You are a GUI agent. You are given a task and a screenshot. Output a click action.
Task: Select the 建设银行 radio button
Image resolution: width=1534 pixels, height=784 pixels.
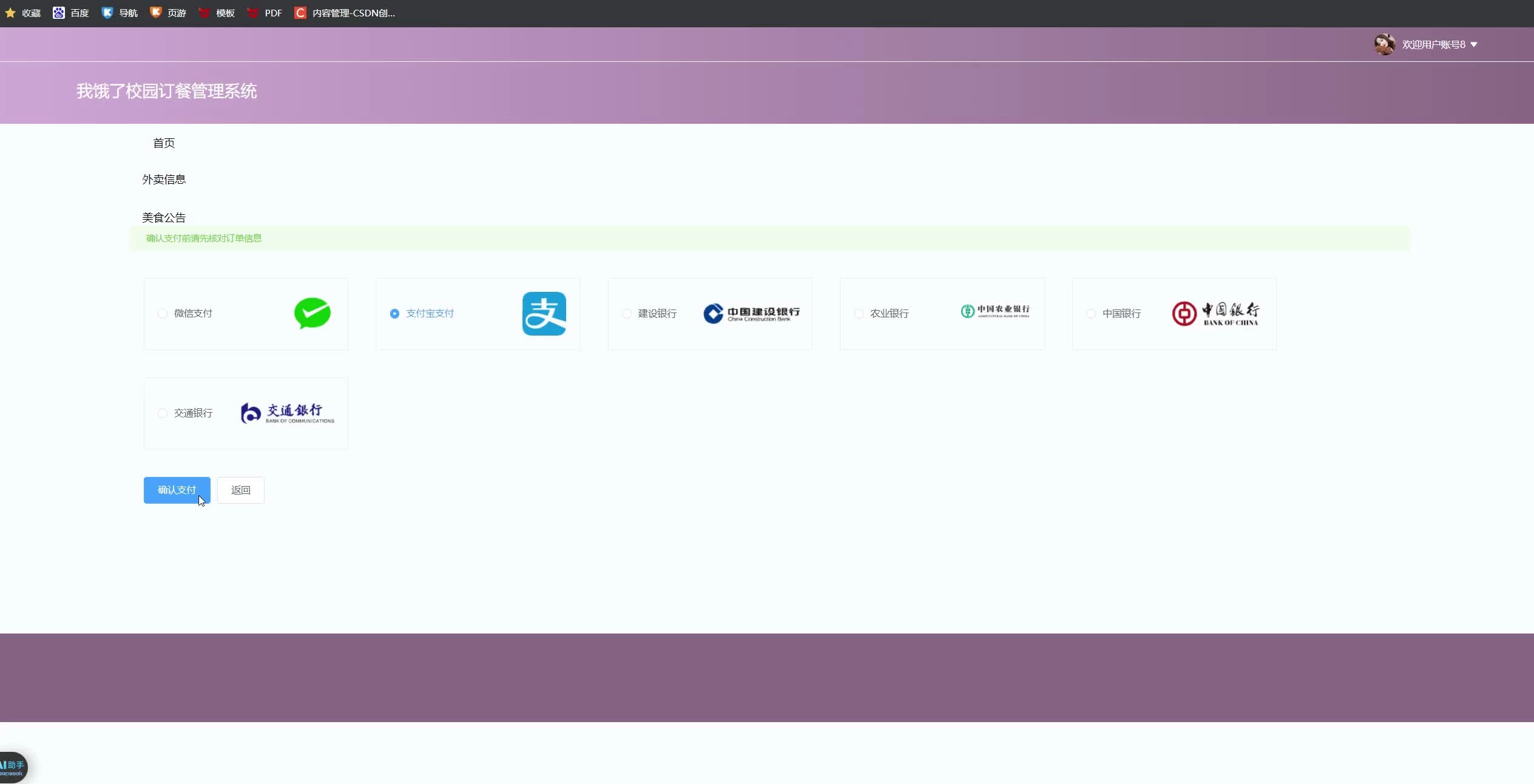coord(627,314)
